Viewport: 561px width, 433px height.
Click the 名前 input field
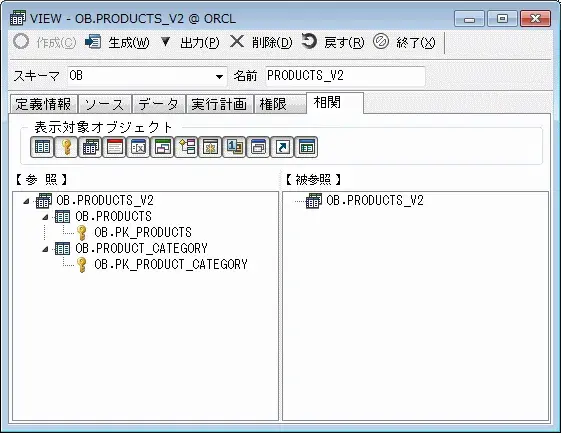[345, 76]
